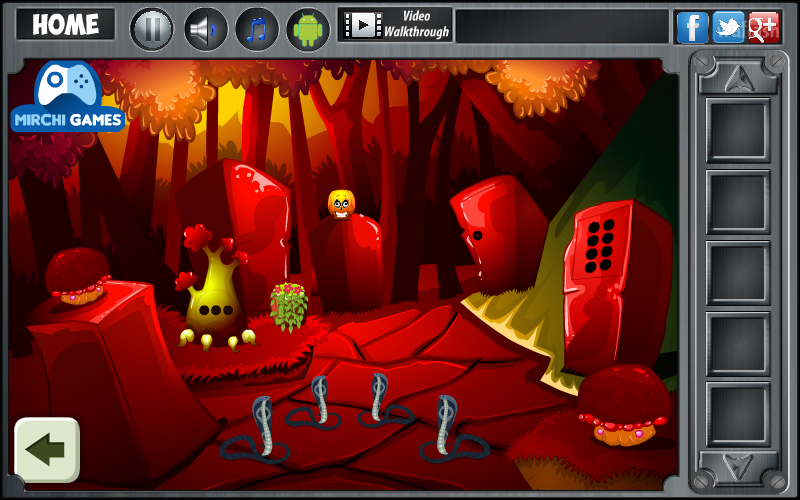Click the single hole on the leaning stone
The image size is (800, 500).
tap(477, 235)
